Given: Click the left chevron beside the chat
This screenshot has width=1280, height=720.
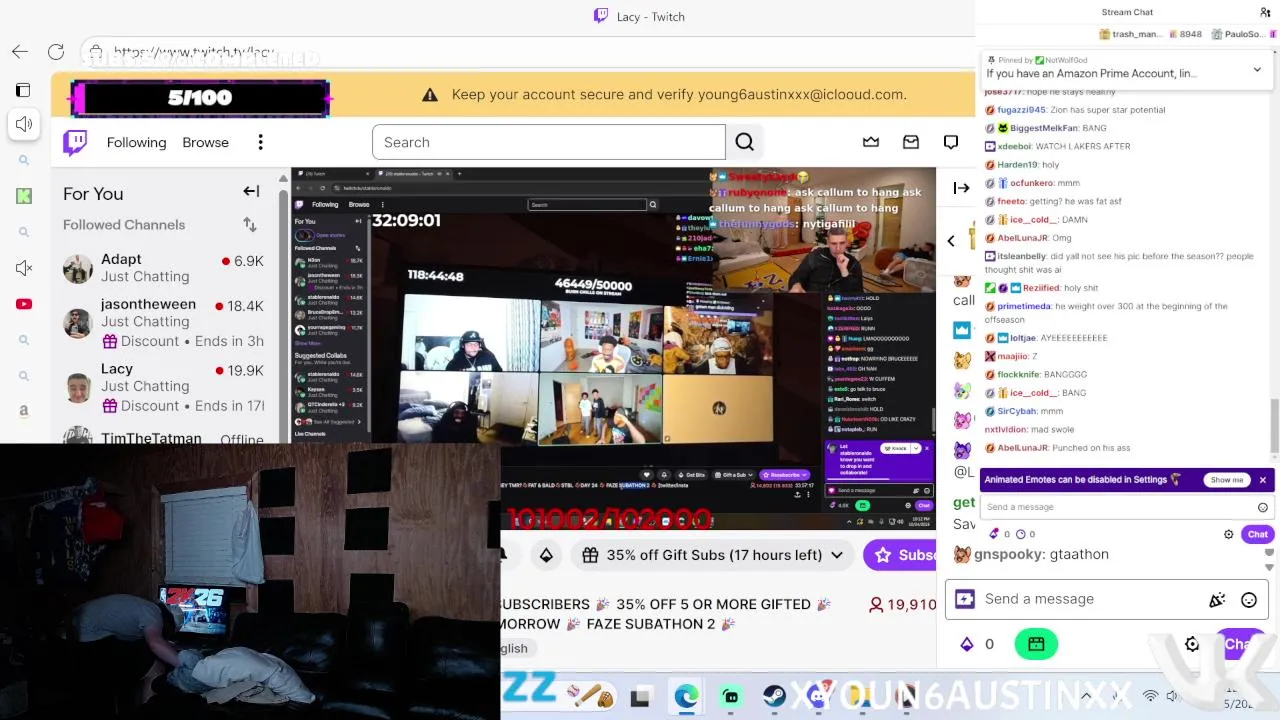Looking at the screenshot, I should click(x=951, y=241).
